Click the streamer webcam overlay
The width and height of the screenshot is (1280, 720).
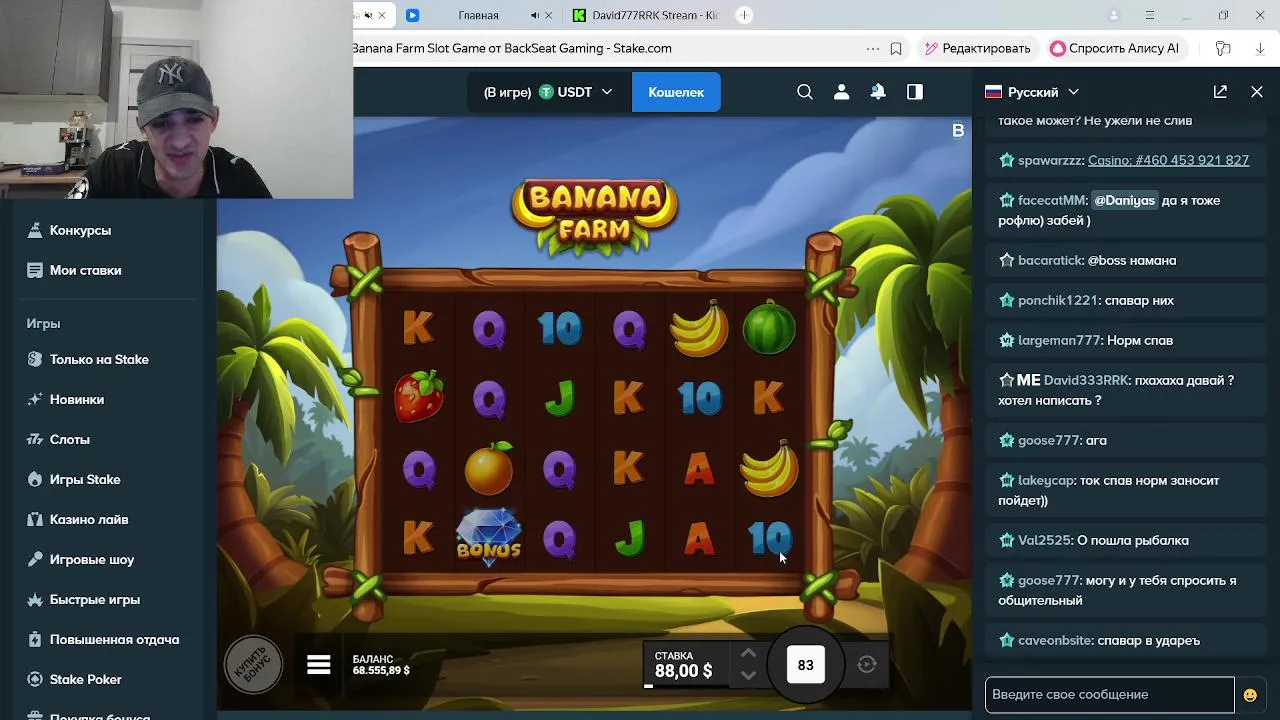[x=176, y=100]
